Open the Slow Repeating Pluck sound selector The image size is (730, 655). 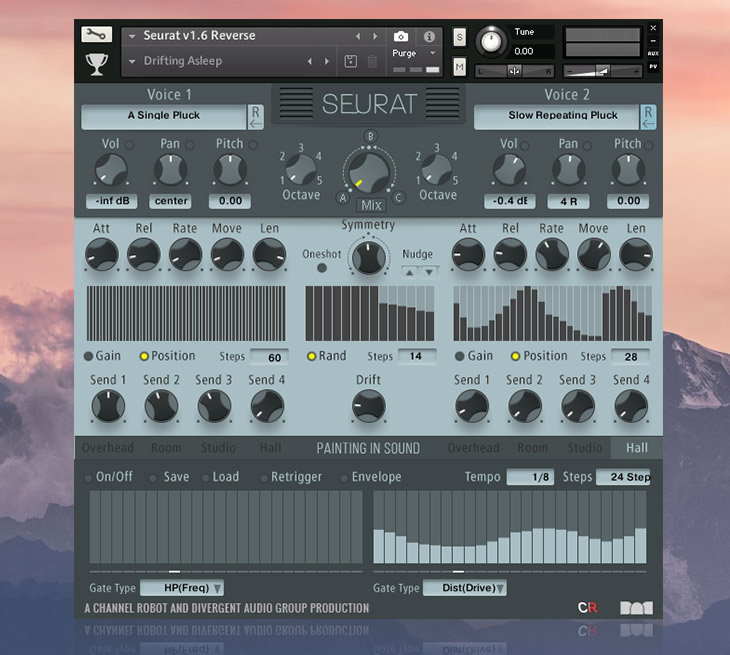pyautogui.click(x=556, y=116)
